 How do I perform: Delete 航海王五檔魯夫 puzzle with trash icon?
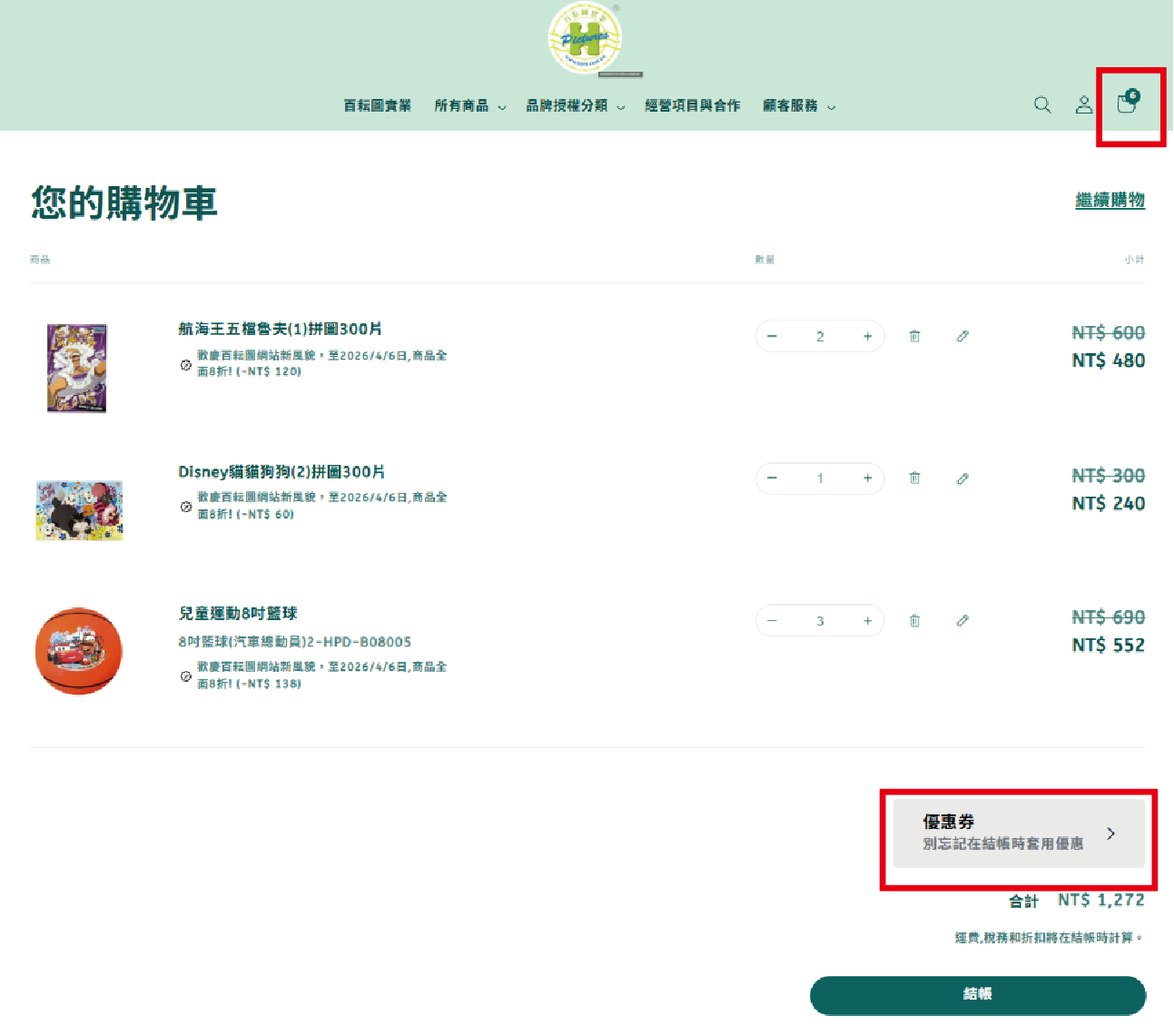point(914,336)
